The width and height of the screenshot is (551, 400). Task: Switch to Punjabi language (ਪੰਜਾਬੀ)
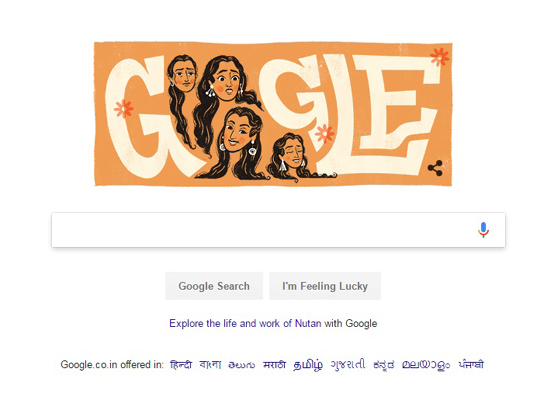click(x=471, y=364)
